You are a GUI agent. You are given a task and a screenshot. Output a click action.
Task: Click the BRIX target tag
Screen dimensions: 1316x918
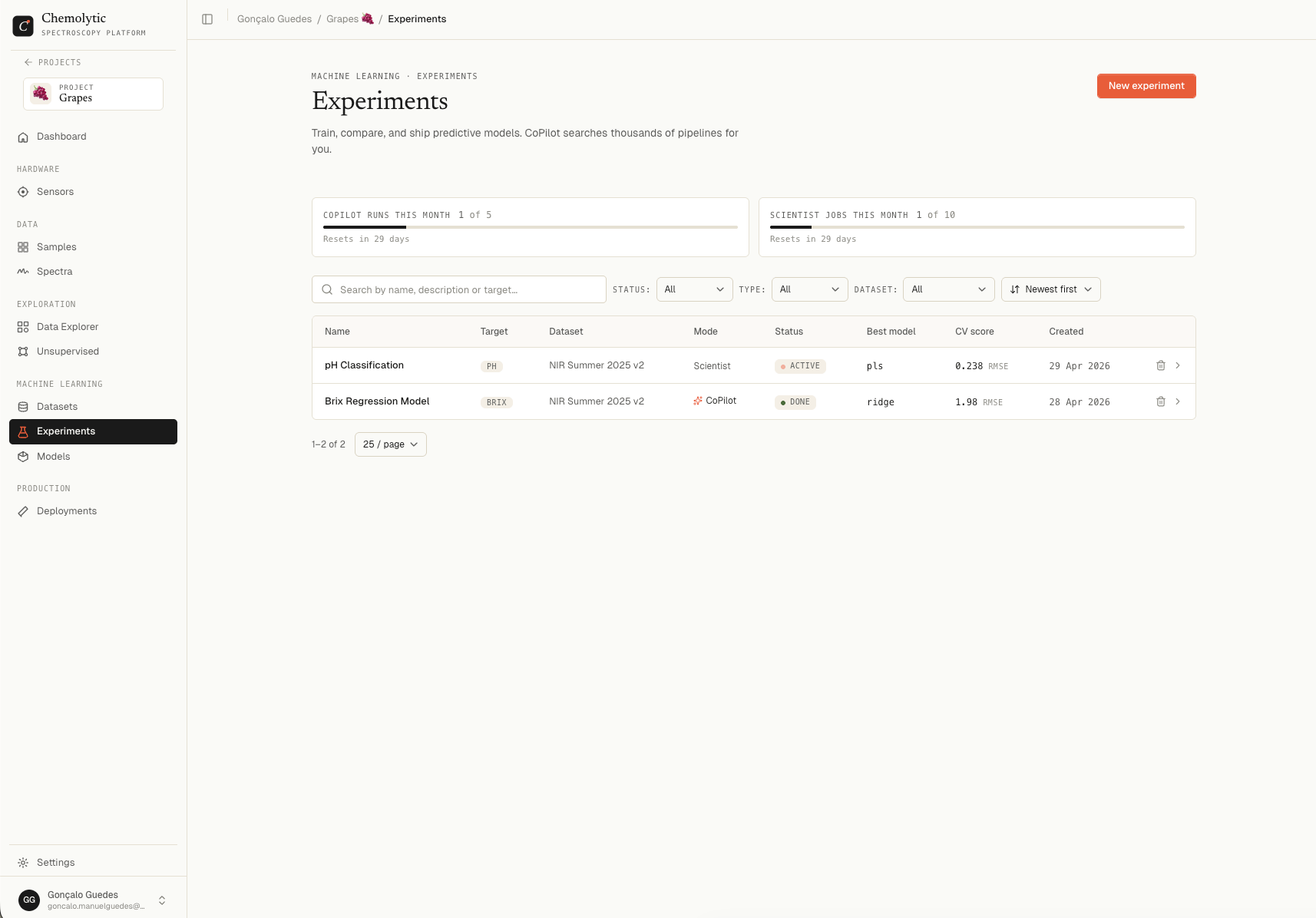click(497, 402)
